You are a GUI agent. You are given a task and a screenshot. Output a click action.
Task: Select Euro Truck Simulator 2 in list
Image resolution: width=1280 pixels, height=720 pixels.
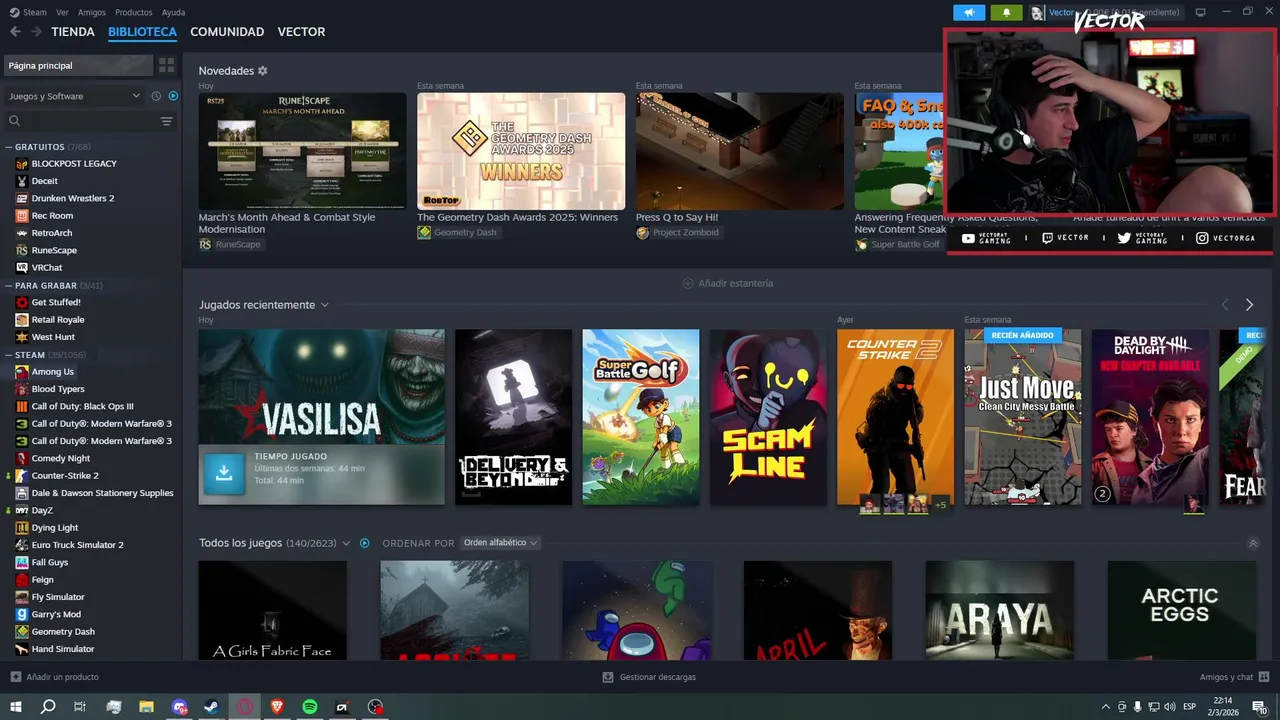click(x=77, y=545)
